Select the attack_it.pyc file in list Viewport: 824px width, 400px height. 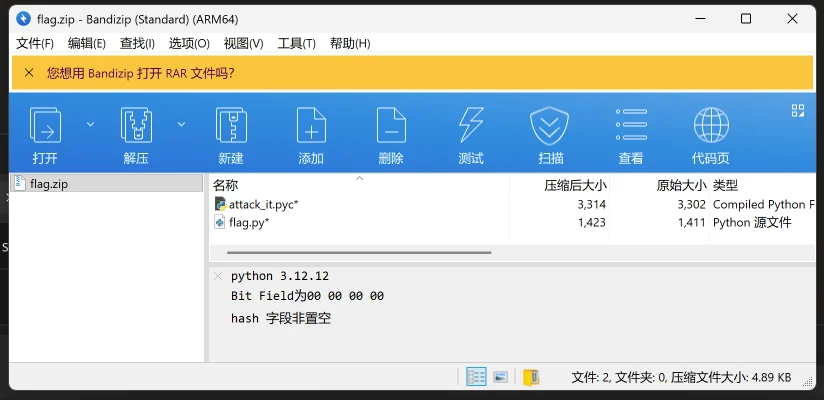click(x=263, y=204)
